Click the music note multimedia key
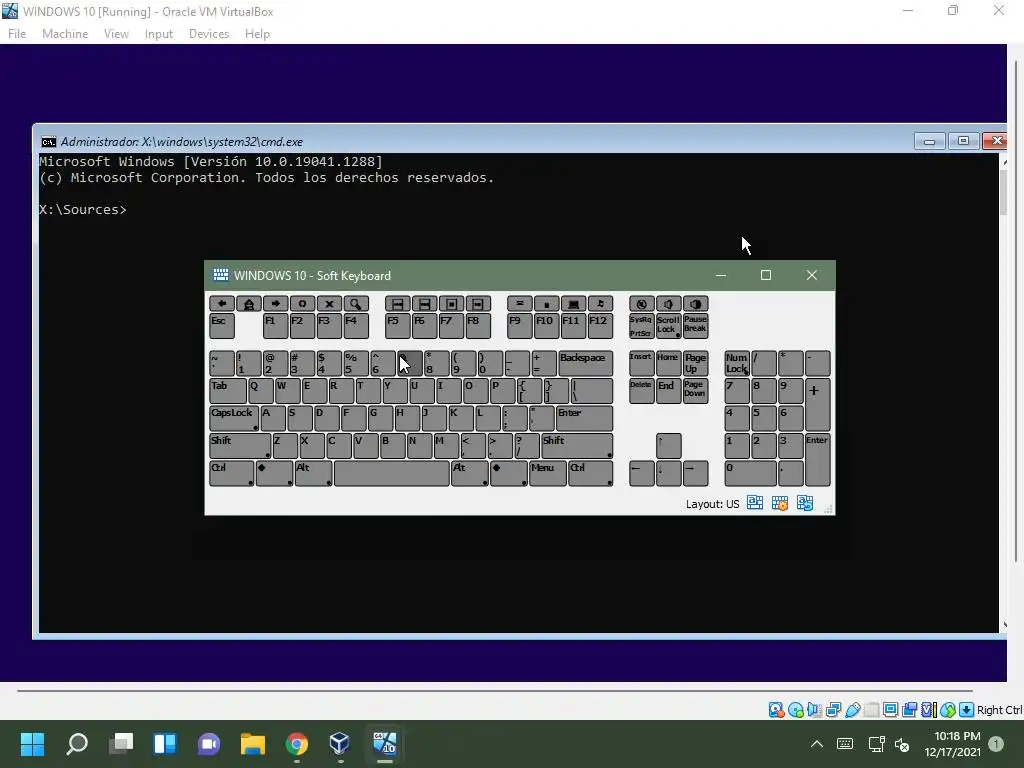This screenshot has width=1024, height=768. click(600, 304)
